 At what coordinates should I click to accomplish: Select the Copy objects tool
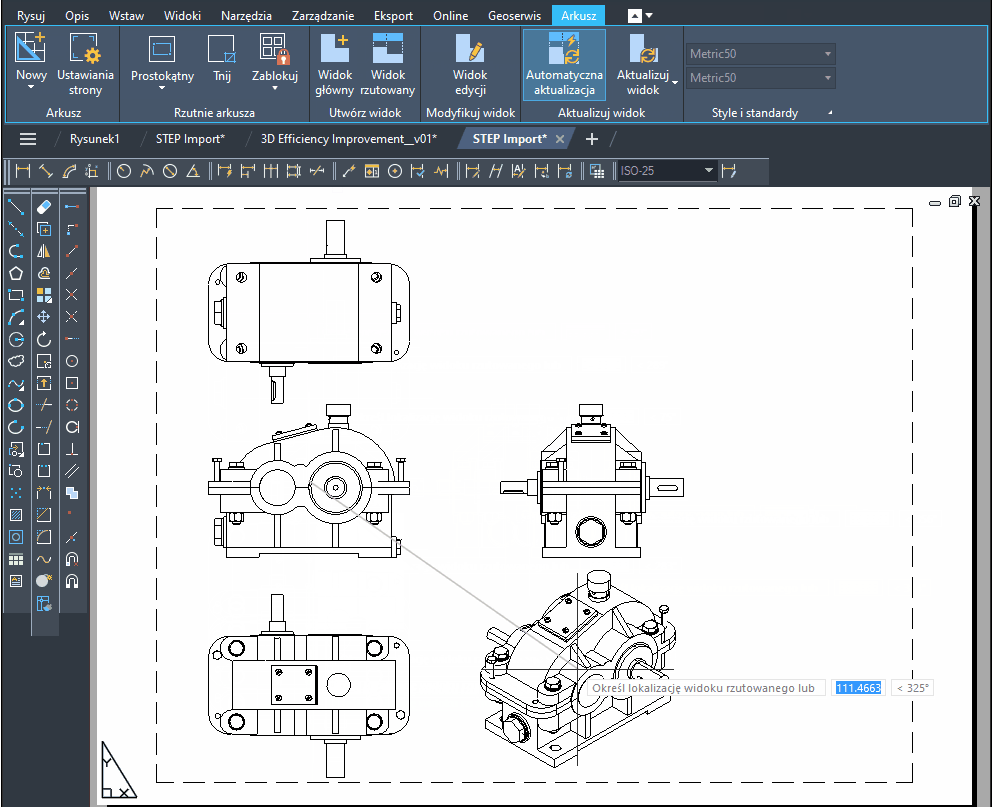[x=44, y=229]
